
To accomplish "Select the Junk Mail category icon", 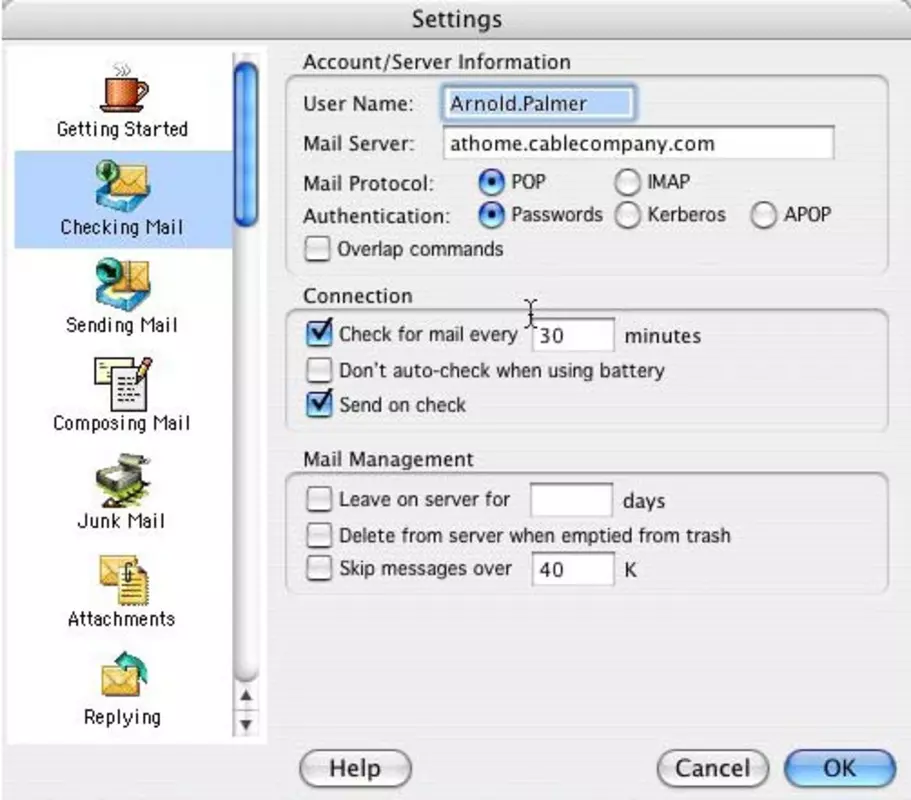I will coord(123,480).
